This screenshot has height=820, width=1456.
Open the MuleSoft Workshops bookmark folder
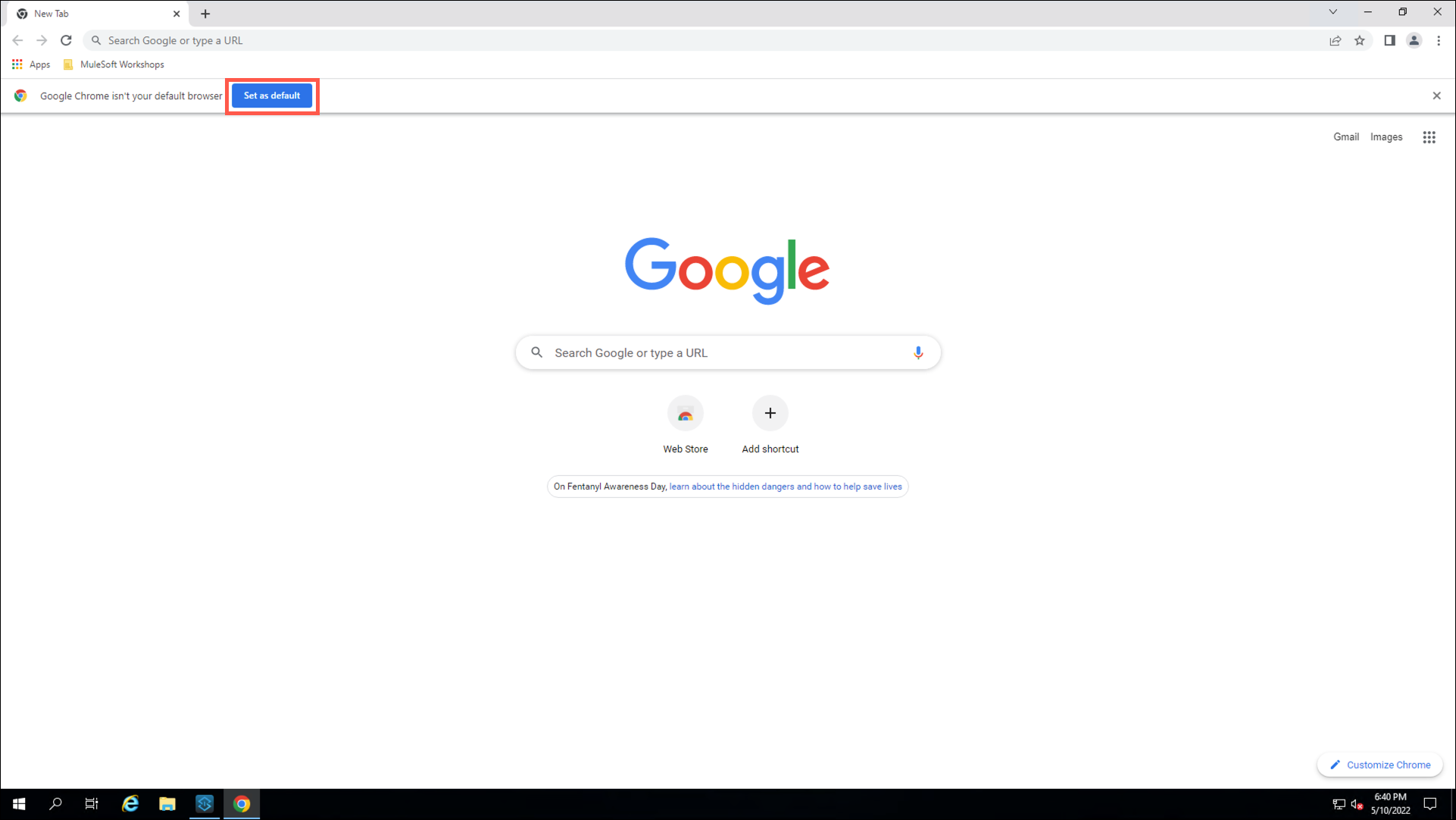click(114, 65)
